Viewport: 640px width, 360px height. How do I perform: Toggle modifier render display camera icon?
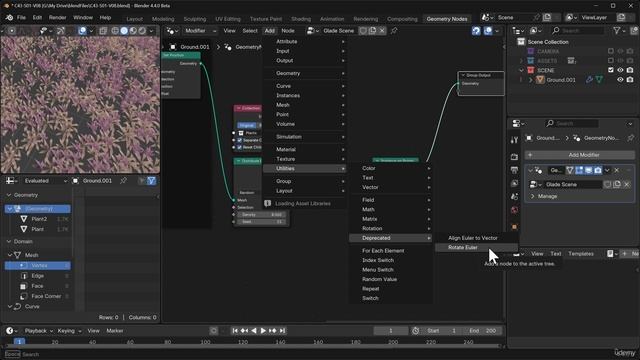[x=598, y=170]
